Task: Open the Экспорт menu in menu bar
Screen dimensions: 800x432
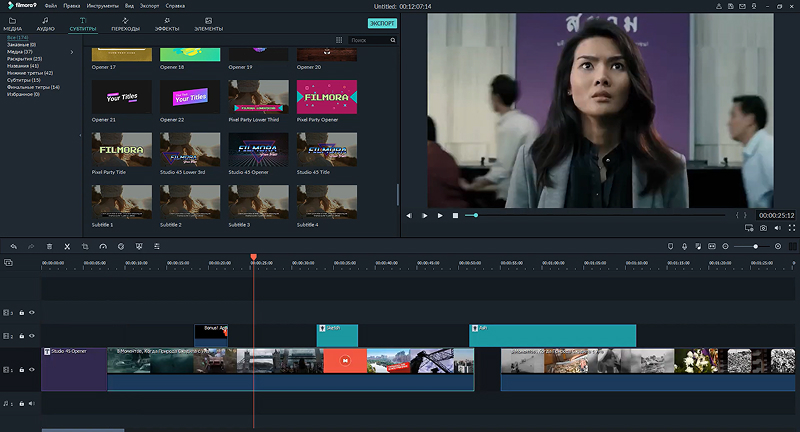Action: click(x=149, y=6)
